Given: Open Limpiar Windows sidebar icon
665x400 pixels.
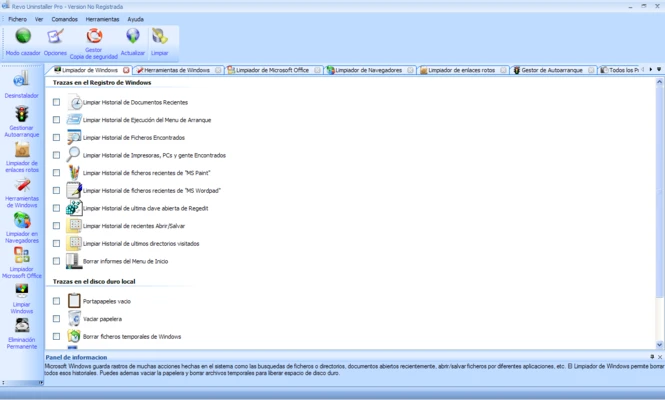Looking at the screenshot, I should tap(22, 291).
